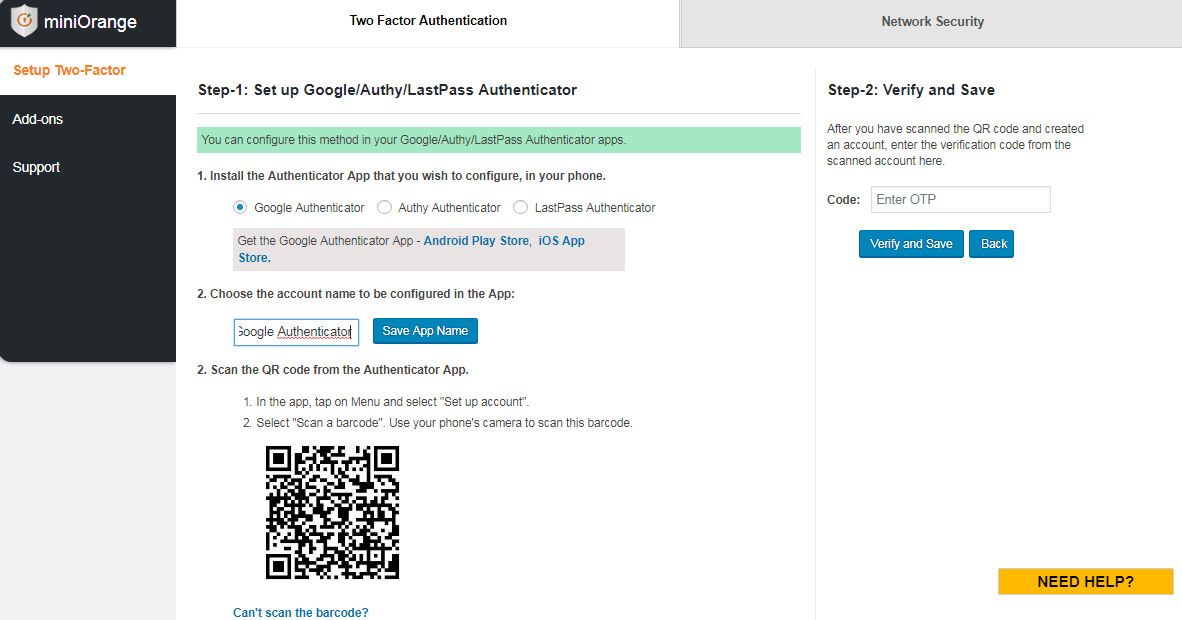Click the 'Scan a barcode' instruction line
This screenshot has height=620, width=1182.
click(444, 423)
